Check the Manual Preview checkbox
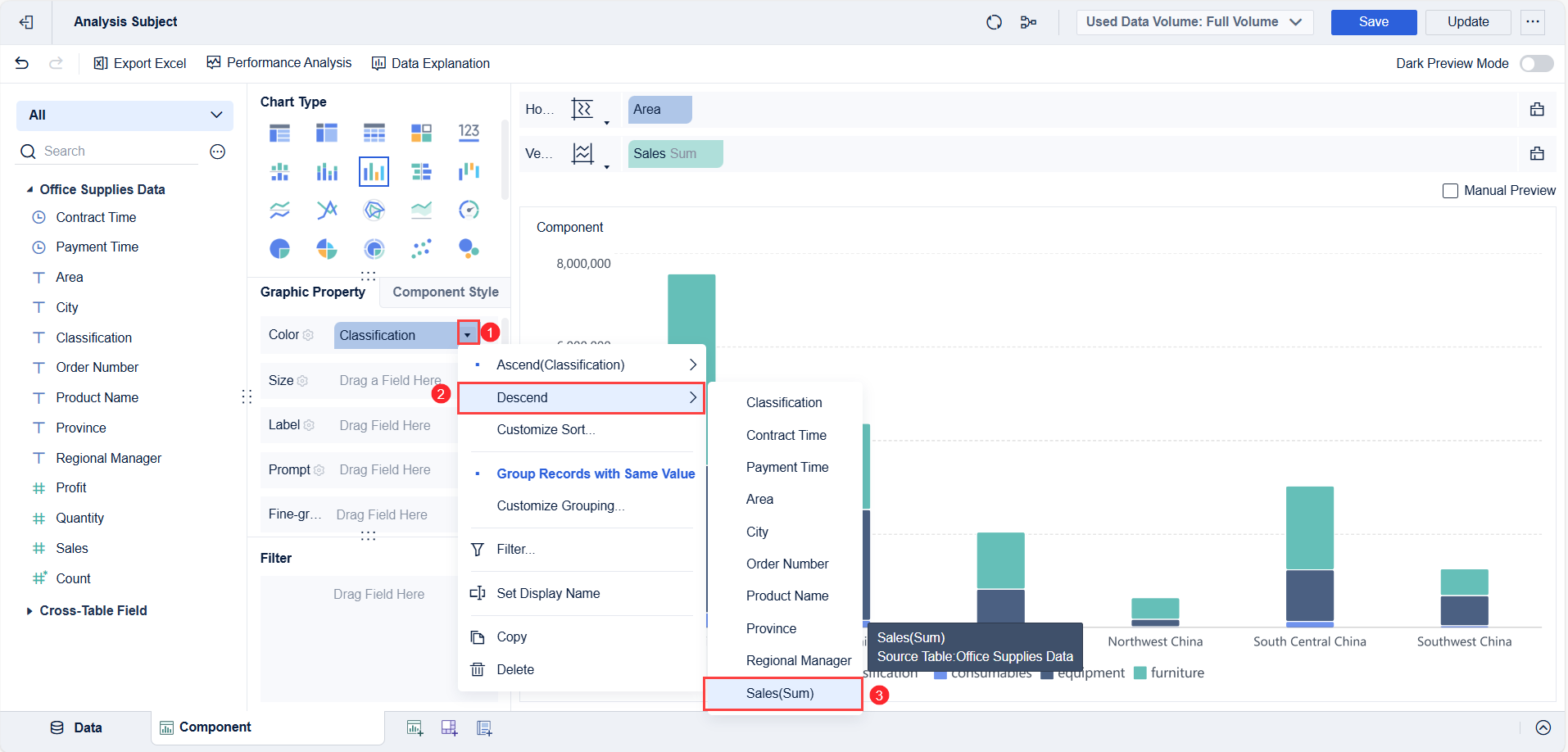 (x=1450, y=191)
